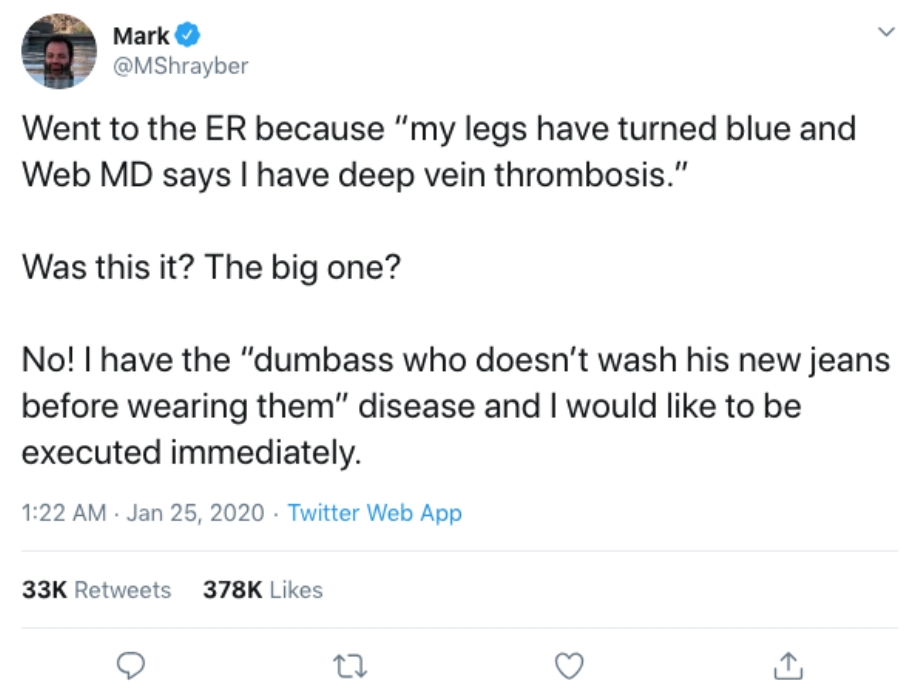Expand the tweet options chevron
Screen dimensions: 920x700
[885, 33]
